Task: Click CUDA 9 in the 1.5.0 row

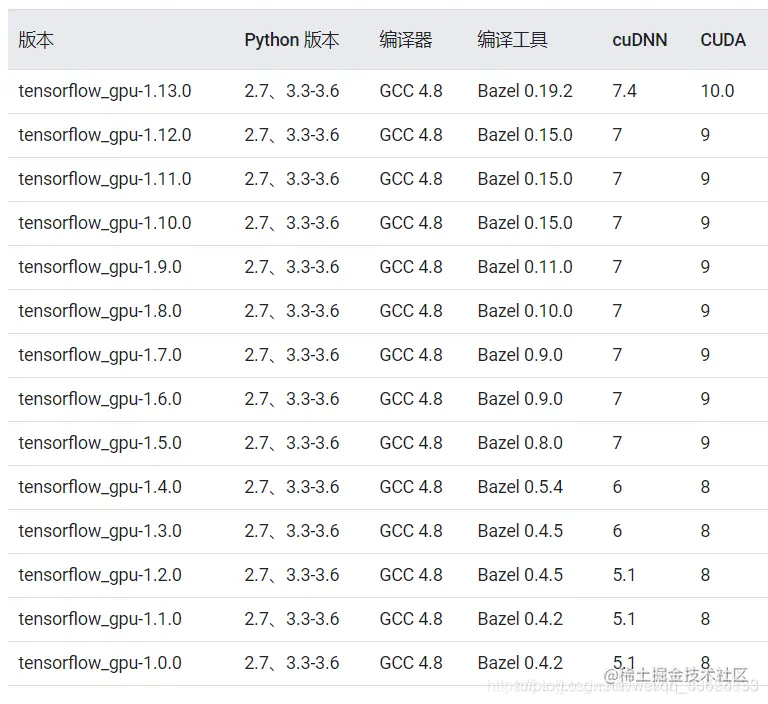Action: click(x=705, y=443)
